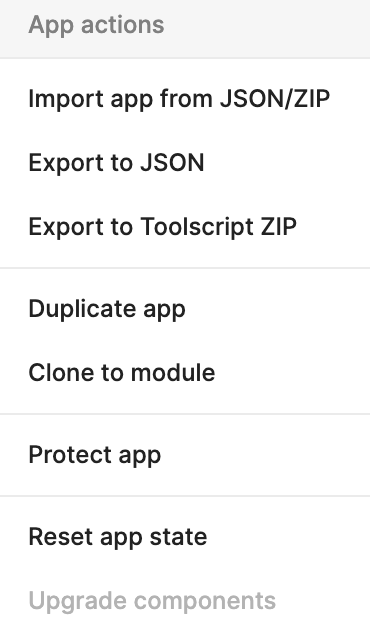Choose Export to JSON

coord(185,163)
